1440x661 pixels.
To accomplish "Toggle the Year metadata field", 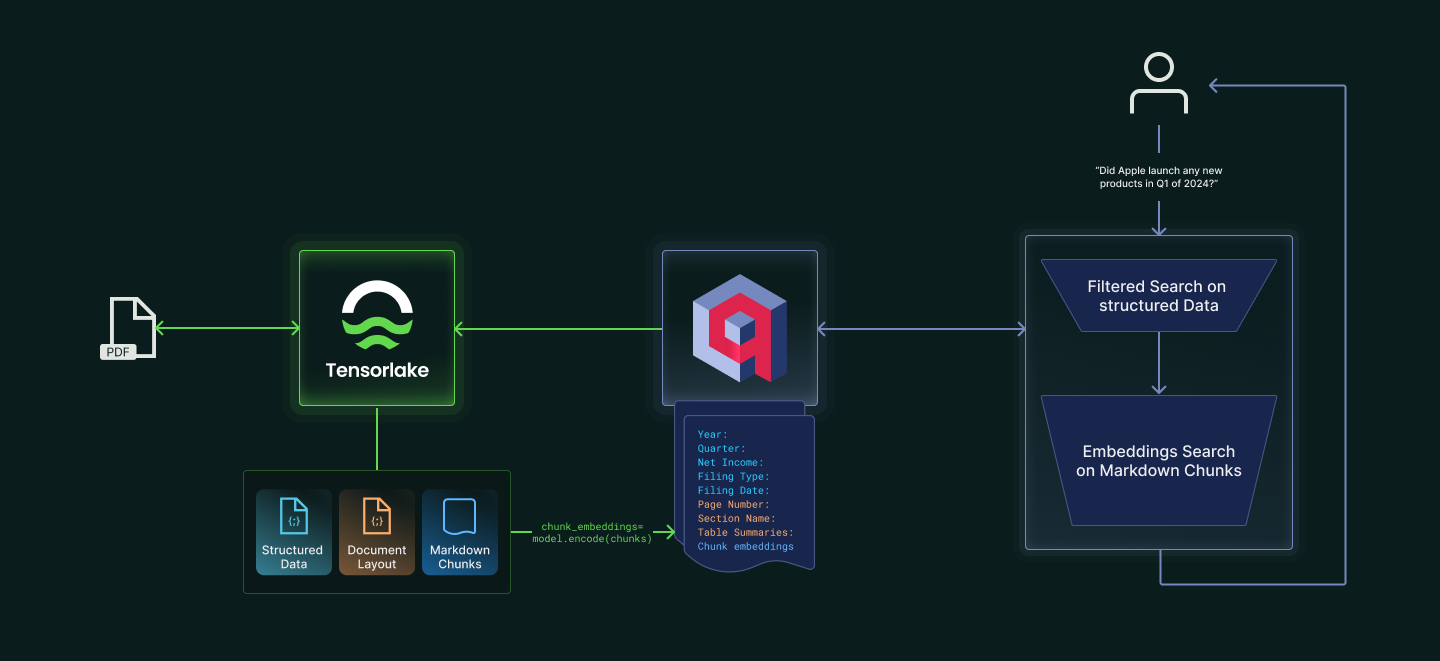I will [x=710, y=434].
